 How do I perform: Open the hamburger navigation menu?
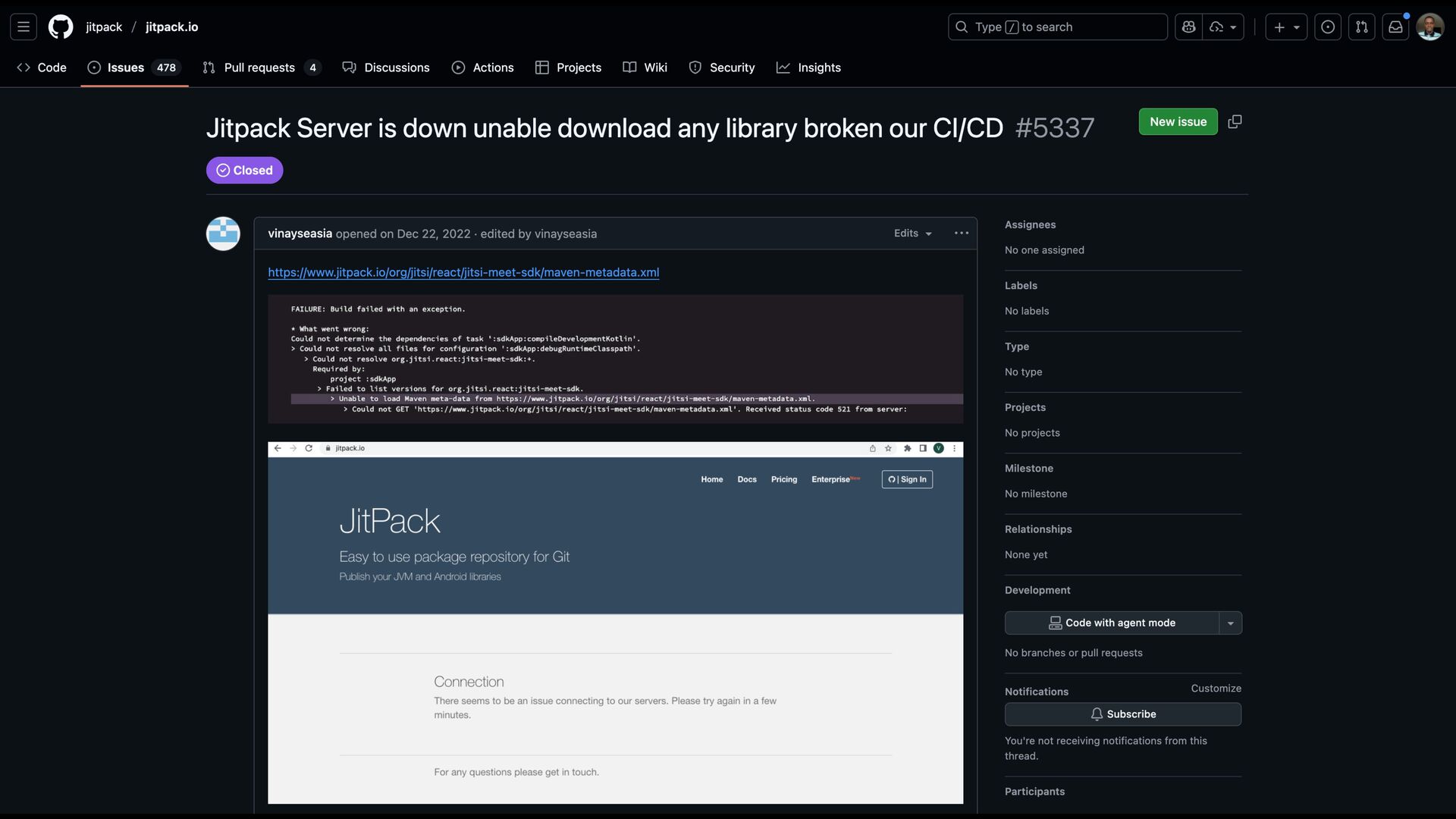coord(24,27)
